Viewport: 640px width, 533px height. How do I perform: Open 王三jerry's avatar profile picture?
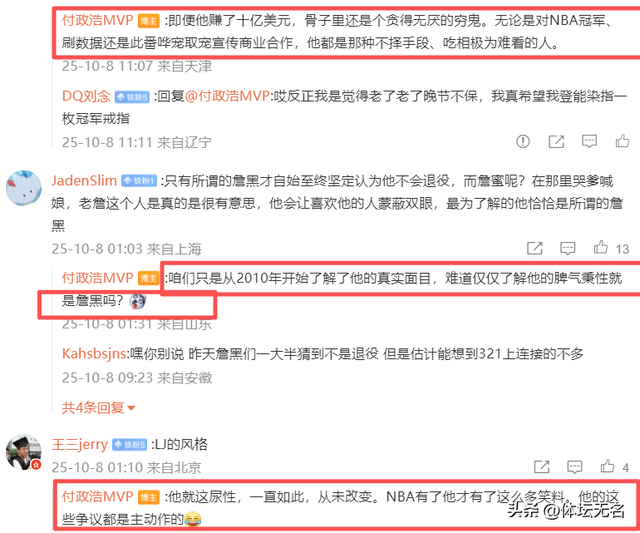point(24,452)
